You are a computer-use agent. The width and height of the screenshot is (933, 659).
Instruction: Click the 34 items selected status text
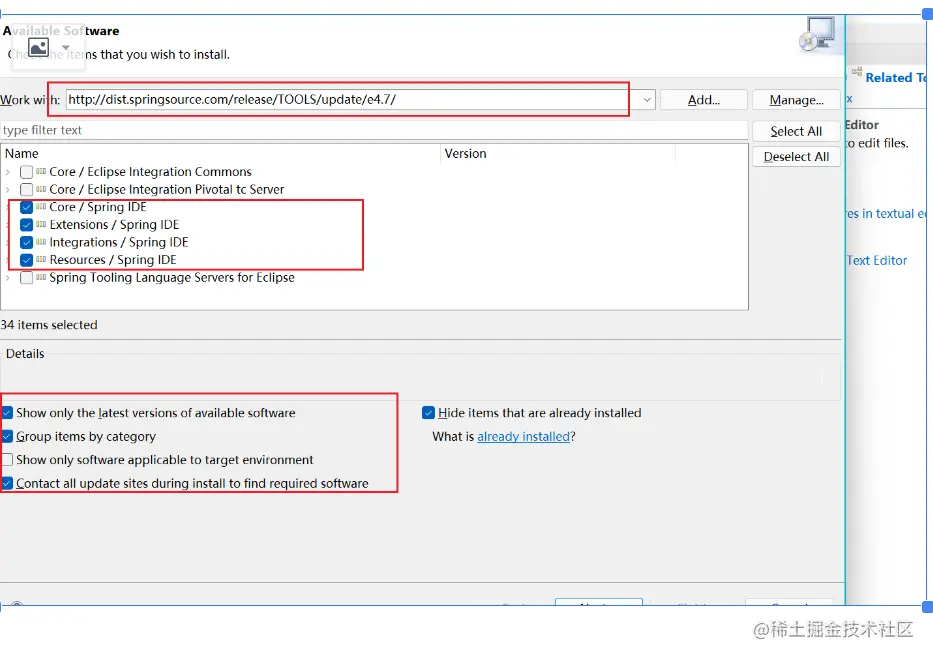pyautogui.click(x=49, y=325)
